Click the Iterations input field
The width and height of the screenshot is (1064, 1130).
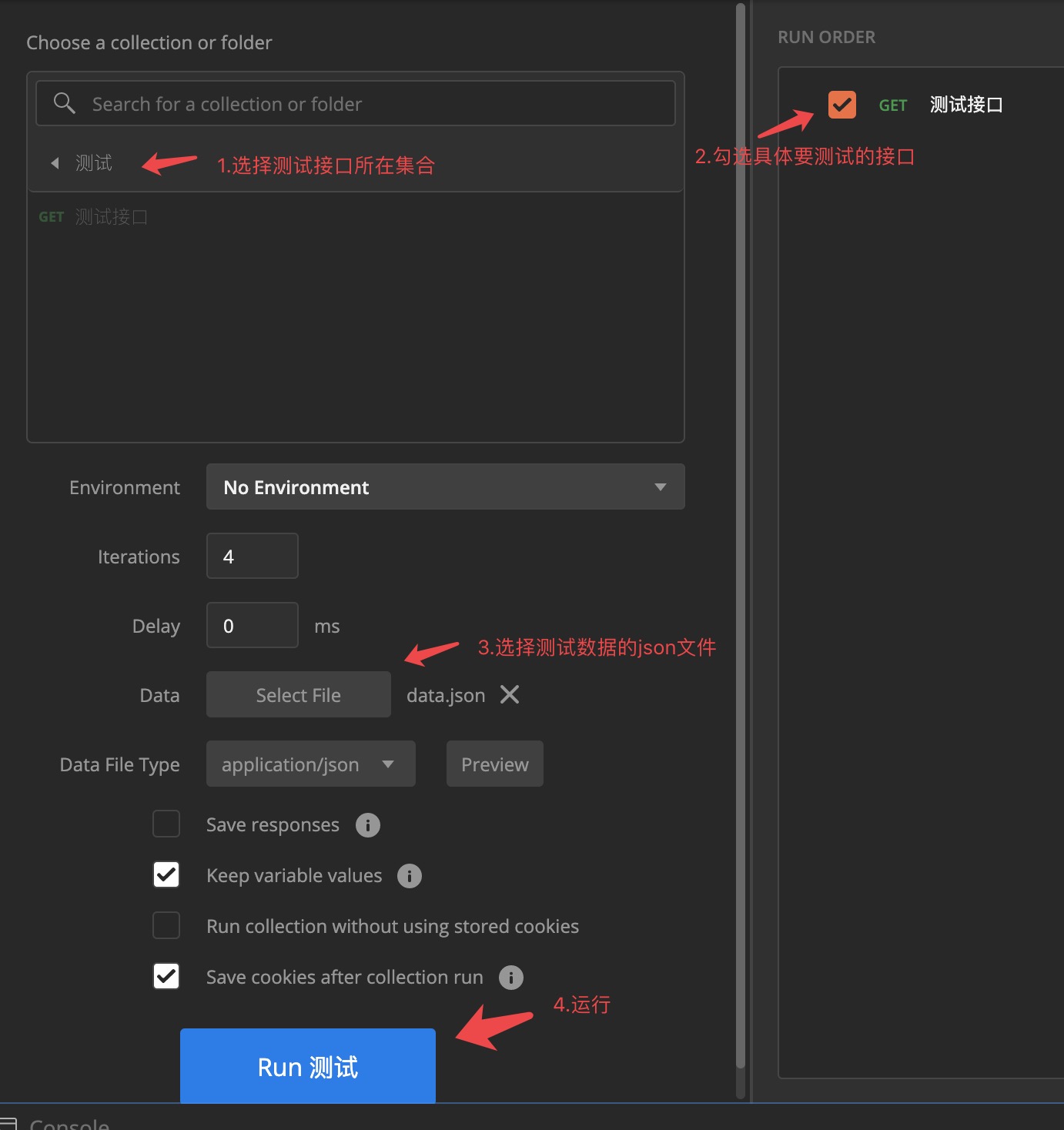pyautogui.click(x=253, y=556)
